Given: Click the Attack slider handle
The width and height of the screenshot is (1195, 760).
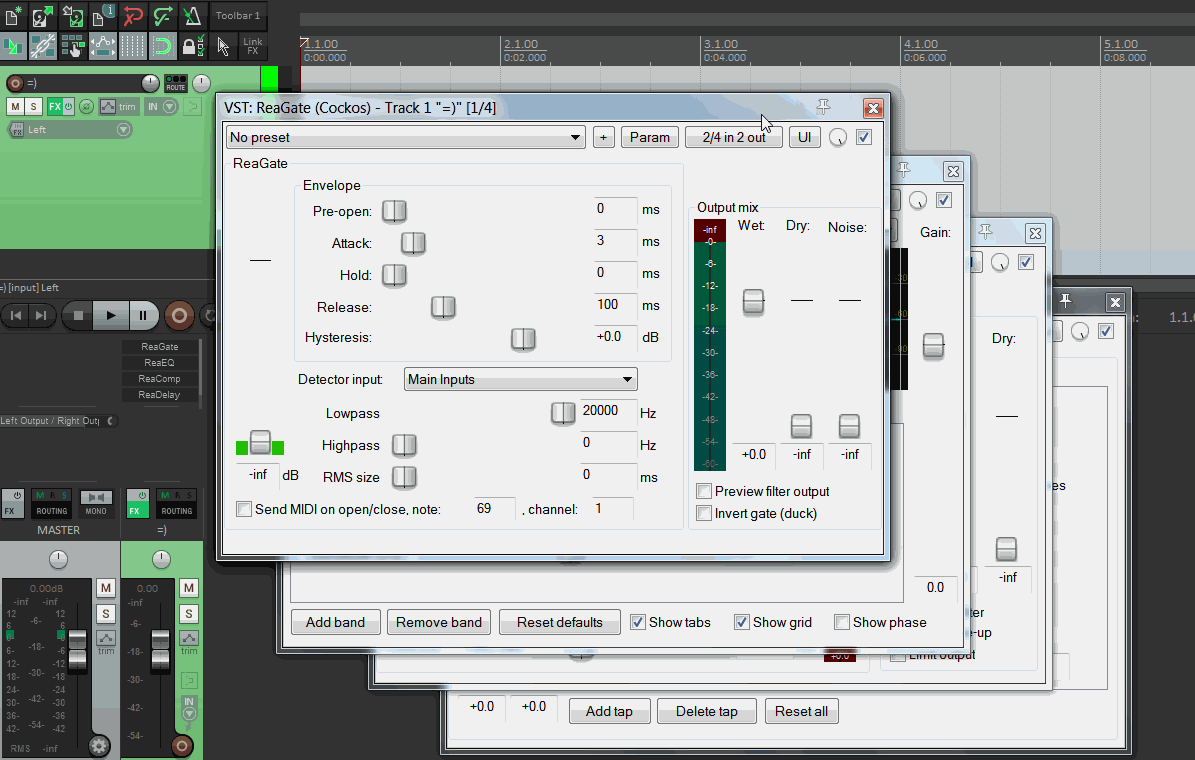Looking at the screenshot, I should [413, 243].
